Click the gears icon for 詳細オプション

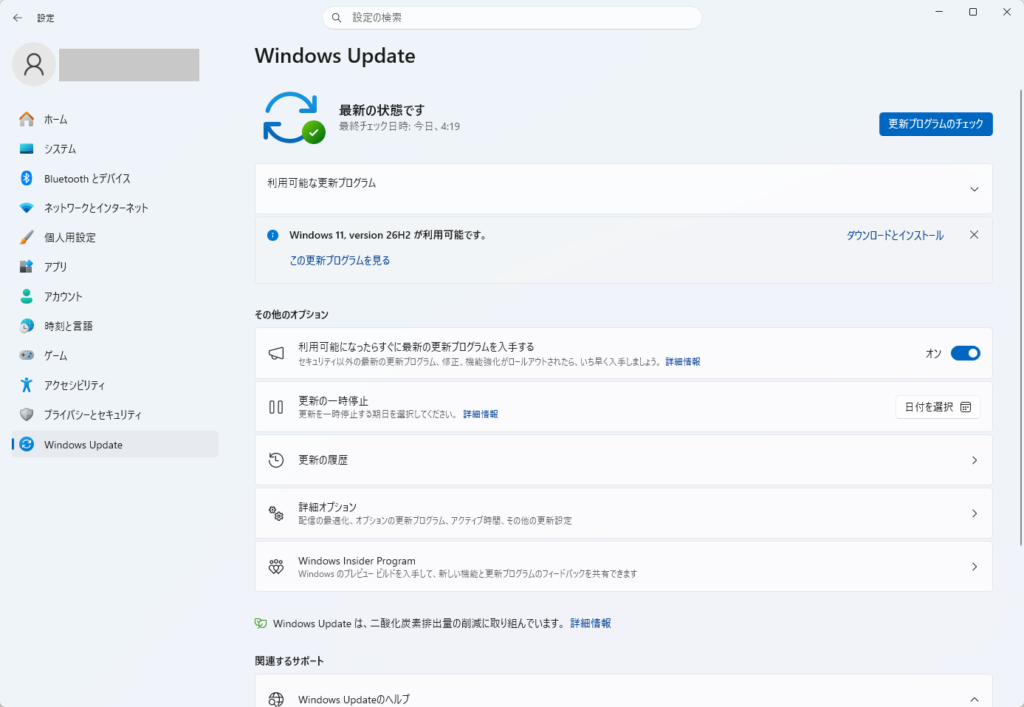tap(276, 513)
